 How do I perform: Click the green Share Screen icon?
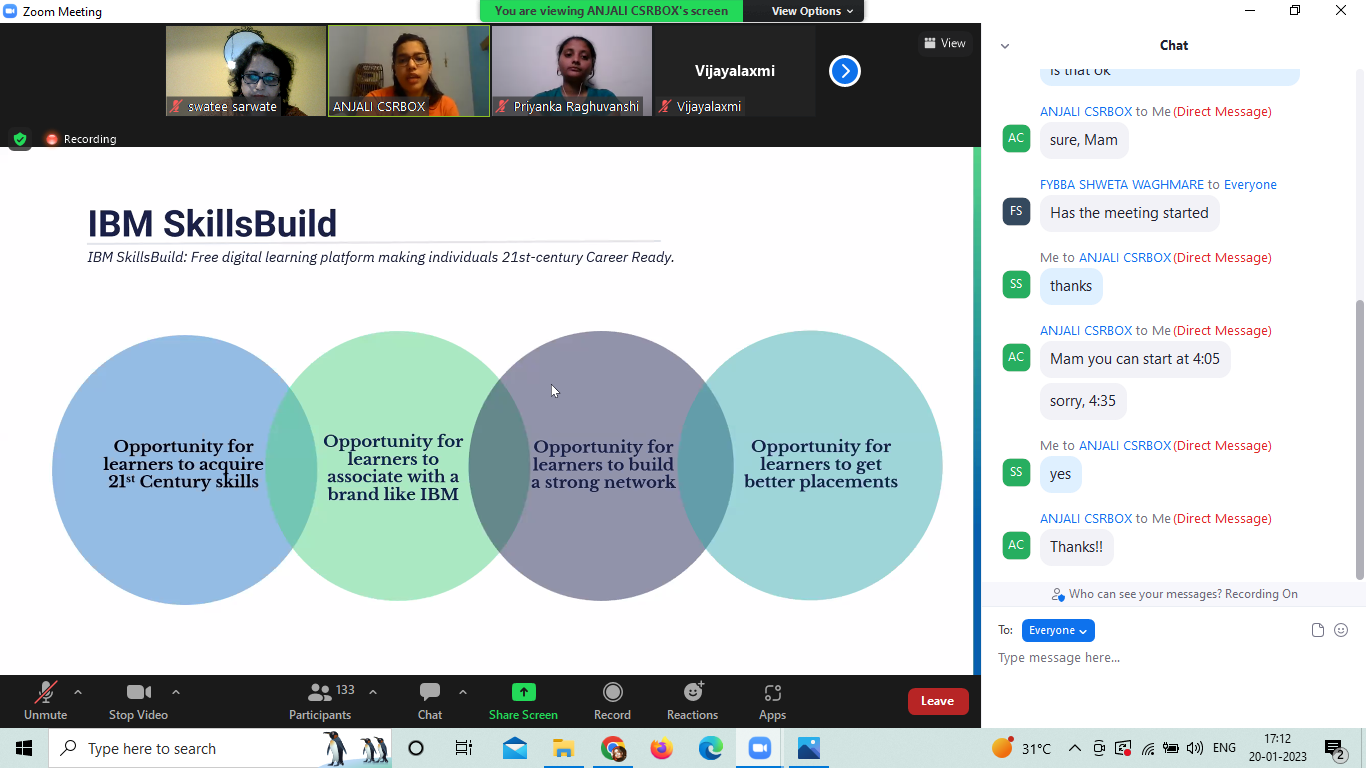pyautogui.click(x=523, y=692)
